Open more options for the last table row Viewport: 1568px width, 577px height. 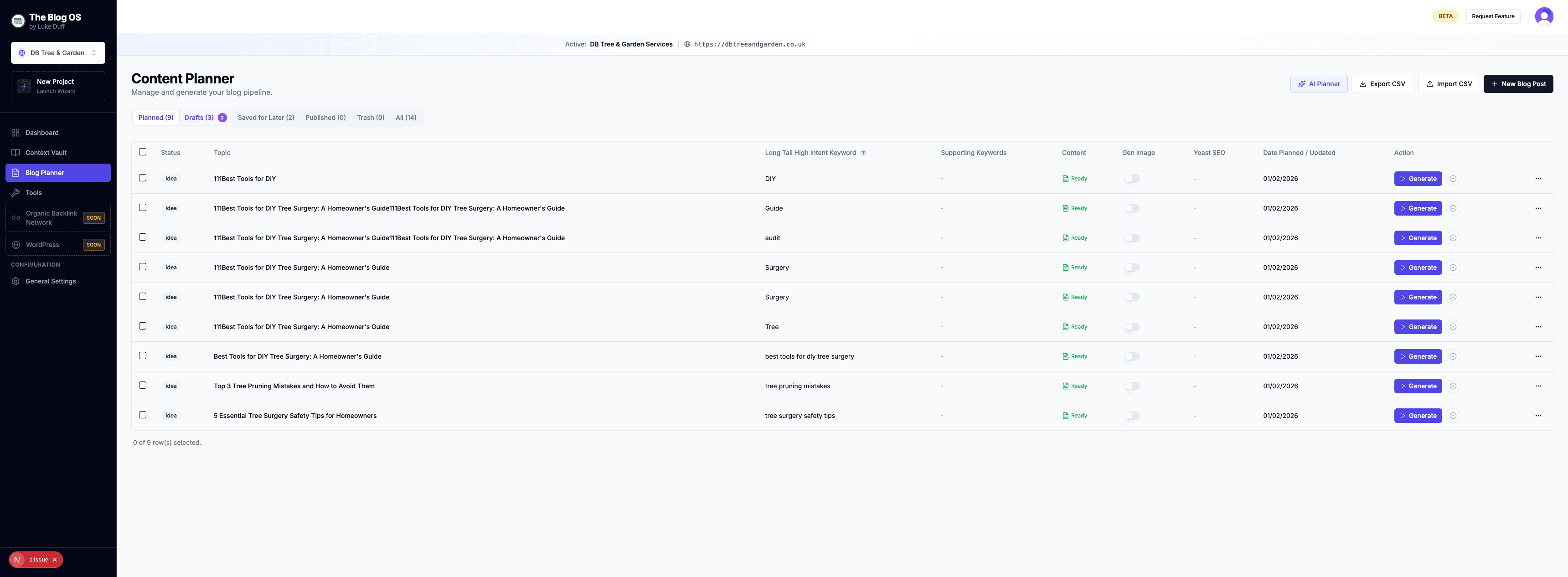point(1537,416)
